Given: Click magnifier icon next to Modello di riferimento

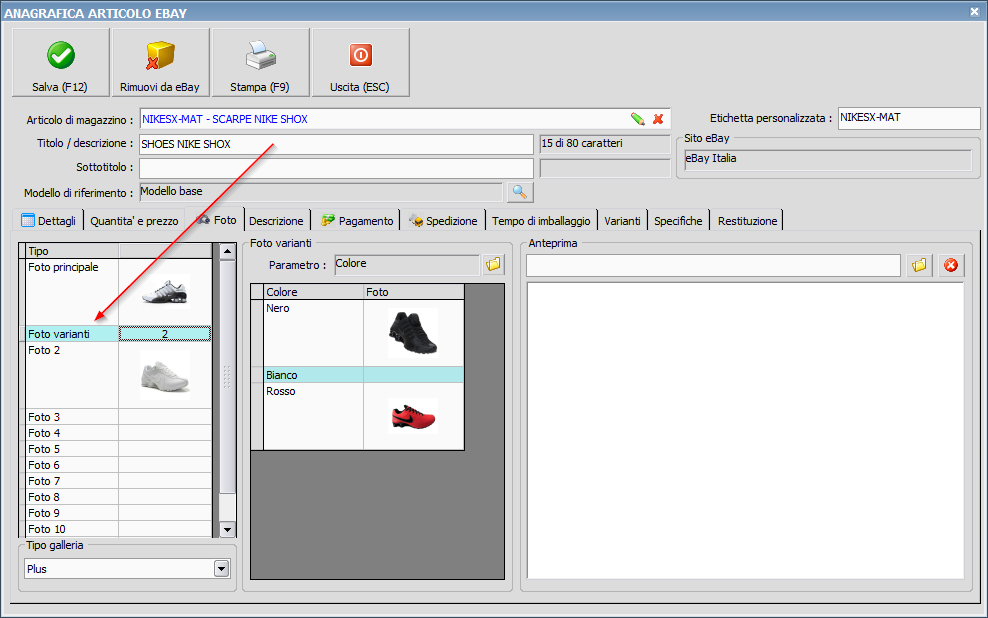Looking at the screenshot, I should tap(519, 192).
